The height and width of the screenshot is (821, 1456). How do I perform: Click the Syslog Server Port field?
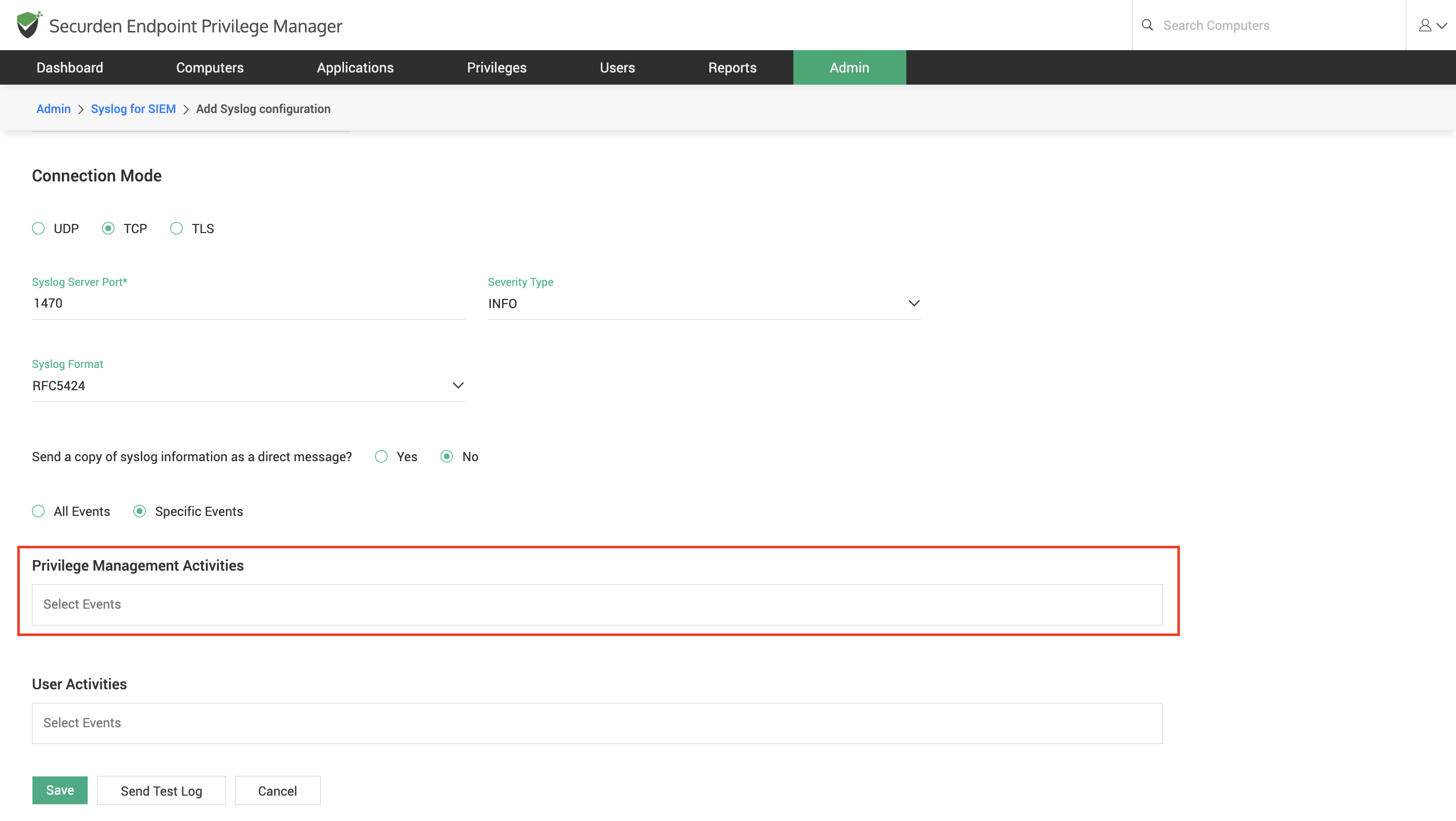click(248, 304)
